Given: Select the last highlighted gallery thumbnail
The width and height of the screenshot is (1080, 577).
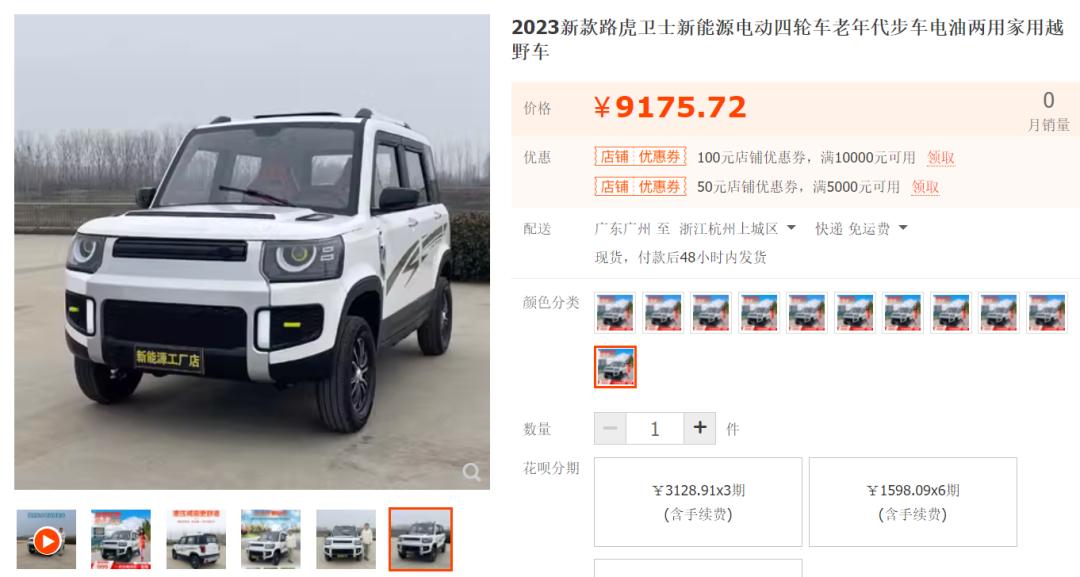Looking at the screenshot, I should point(421,540).
